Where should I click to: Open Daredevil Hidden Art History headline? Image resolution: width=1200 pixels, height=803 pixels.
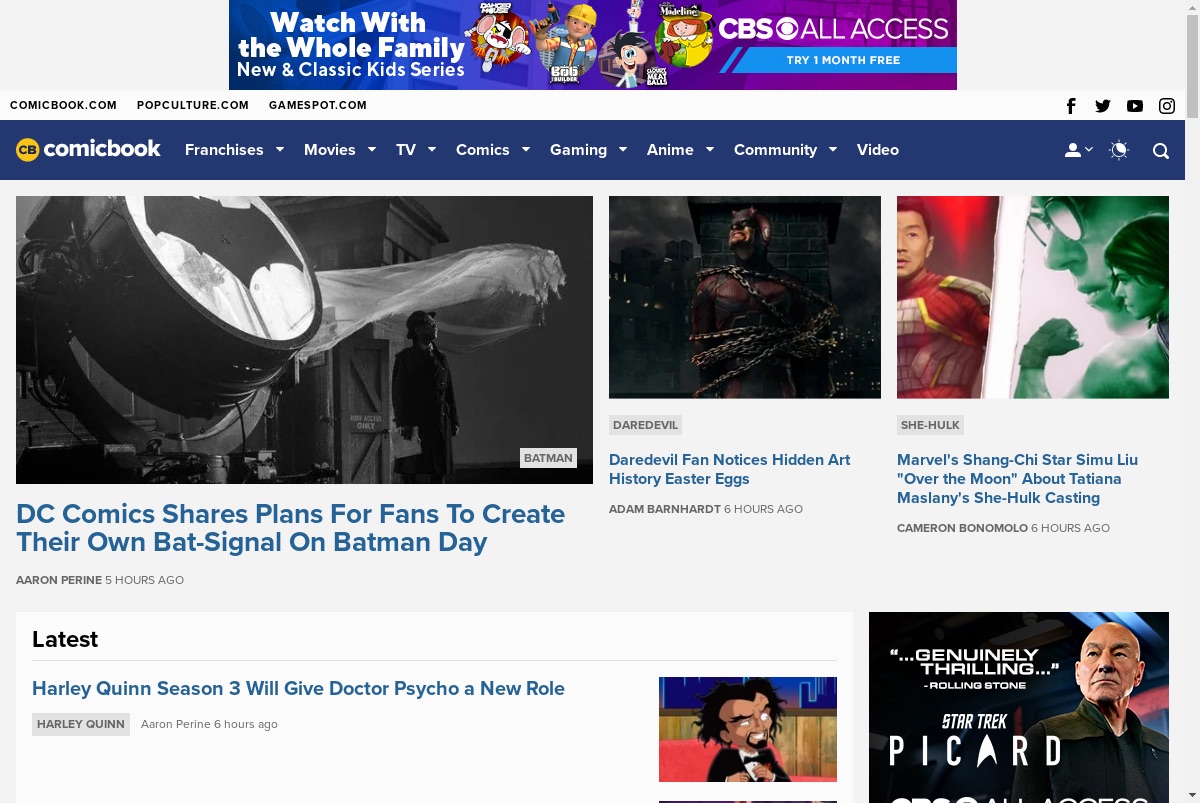tap(729, 469)
